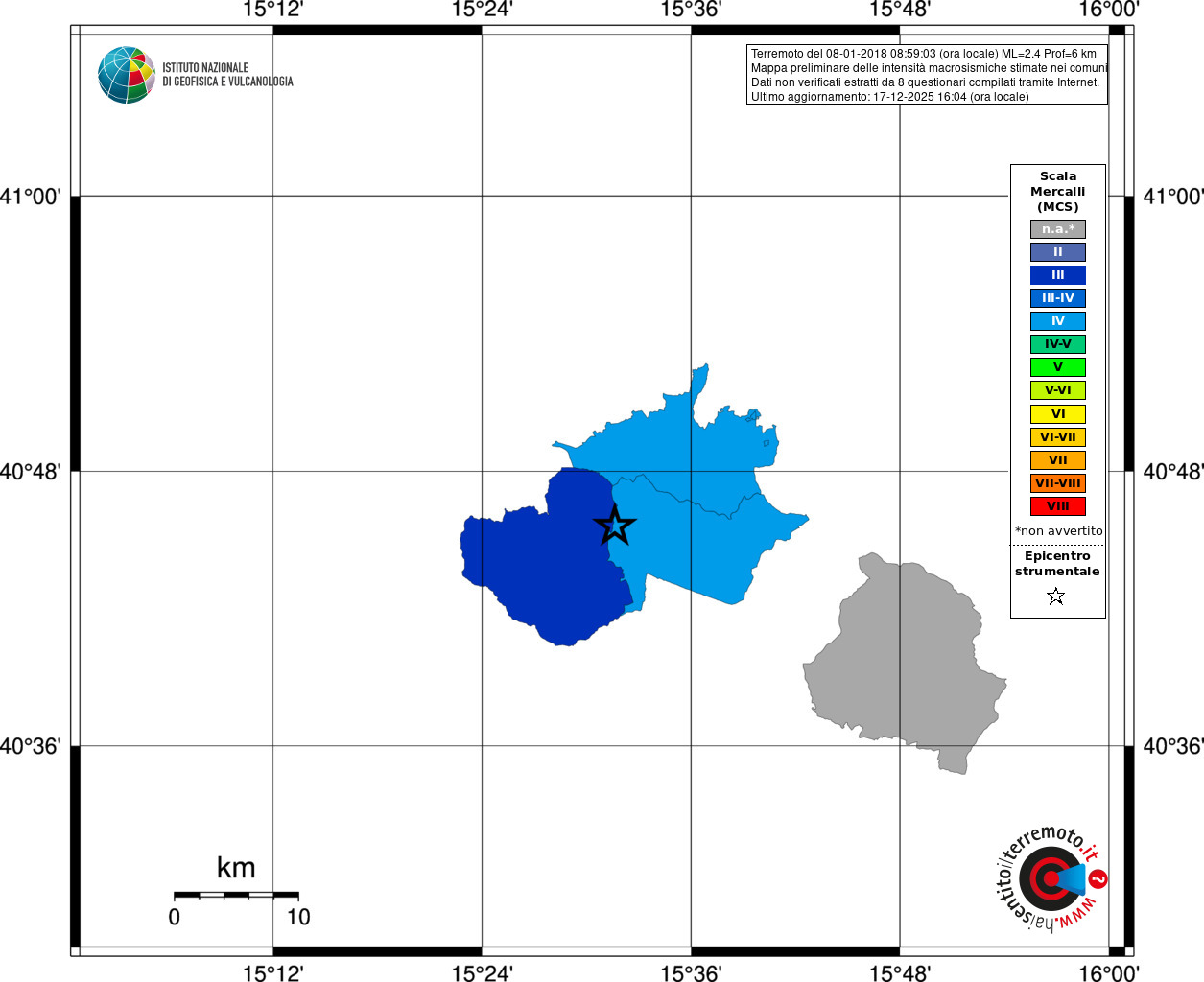Select the n.a.* gray legend swatch
This screenshot has height=982, width=1204.
(1058, 229)
